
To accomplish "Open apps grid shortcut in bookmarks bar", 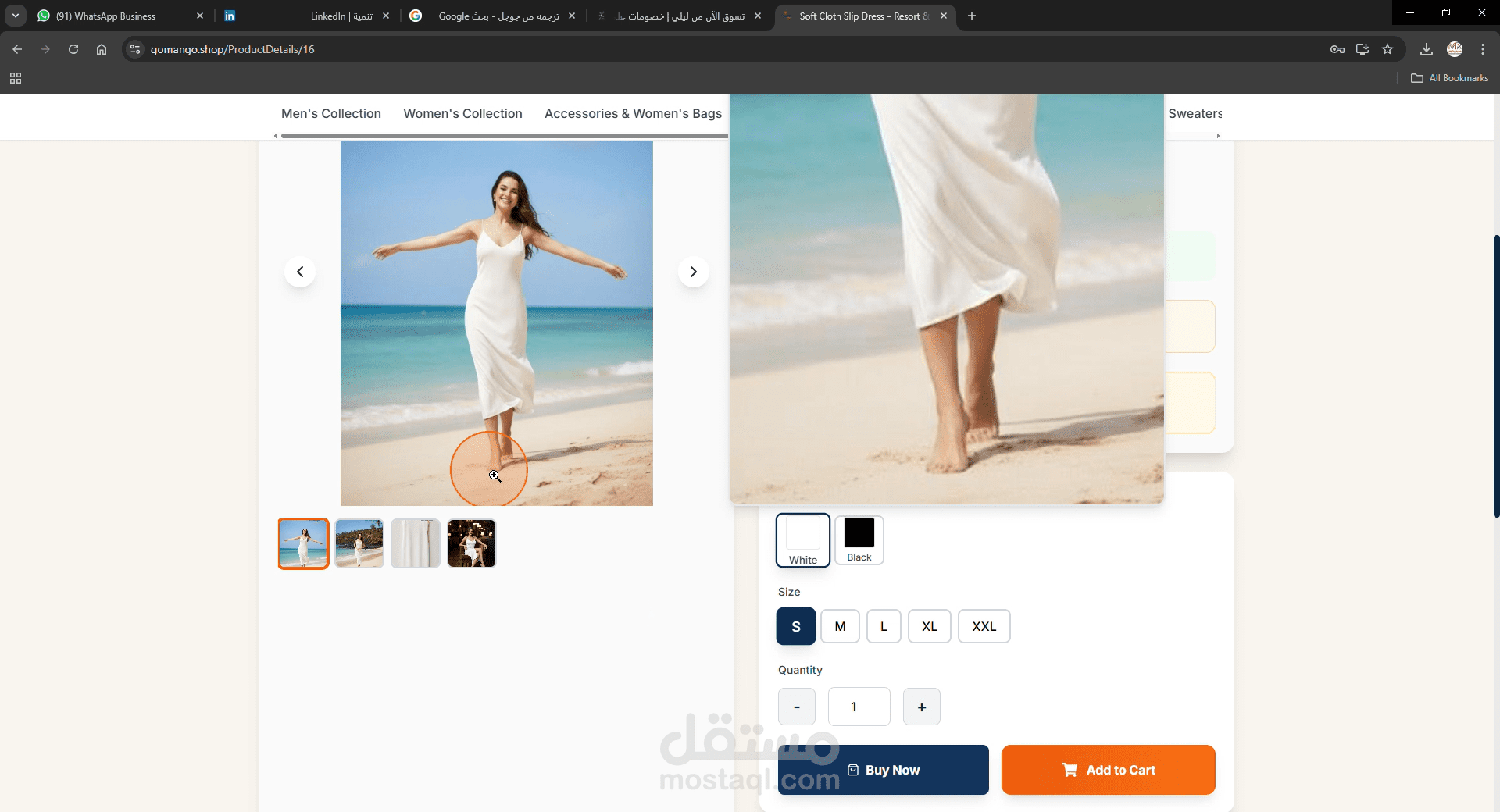I will pos(16,78).
